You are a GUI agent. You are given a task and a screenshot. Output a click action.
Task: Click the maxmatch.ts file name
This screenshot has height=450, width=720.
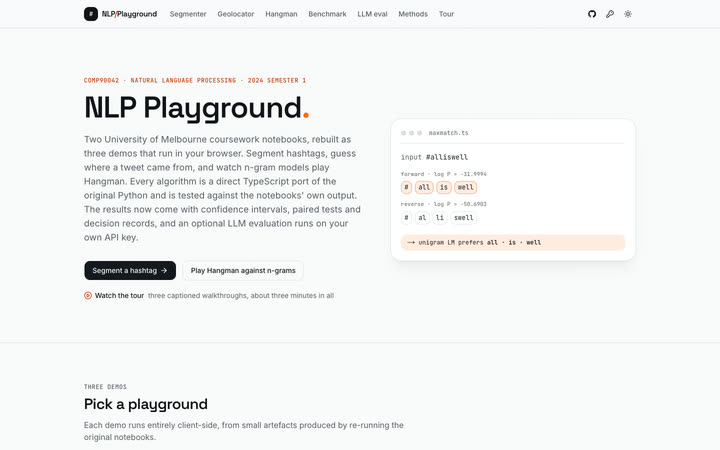(449, 133)
